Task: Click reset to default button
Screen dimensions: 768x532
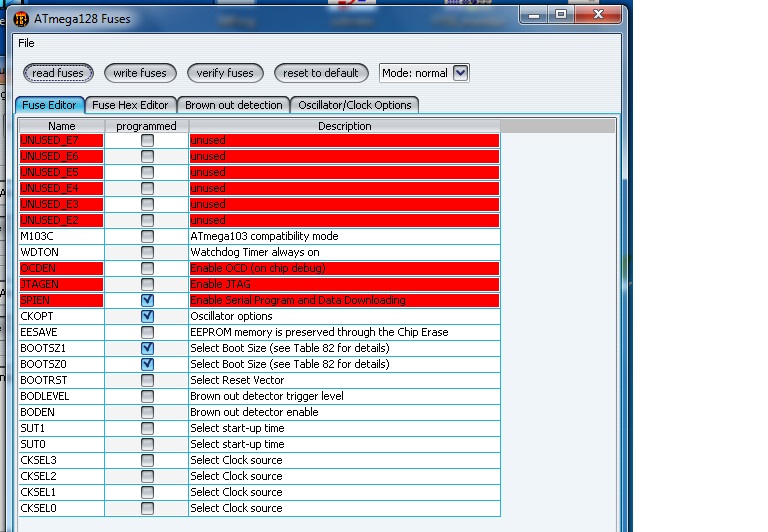Action: [x=320, y=73]
